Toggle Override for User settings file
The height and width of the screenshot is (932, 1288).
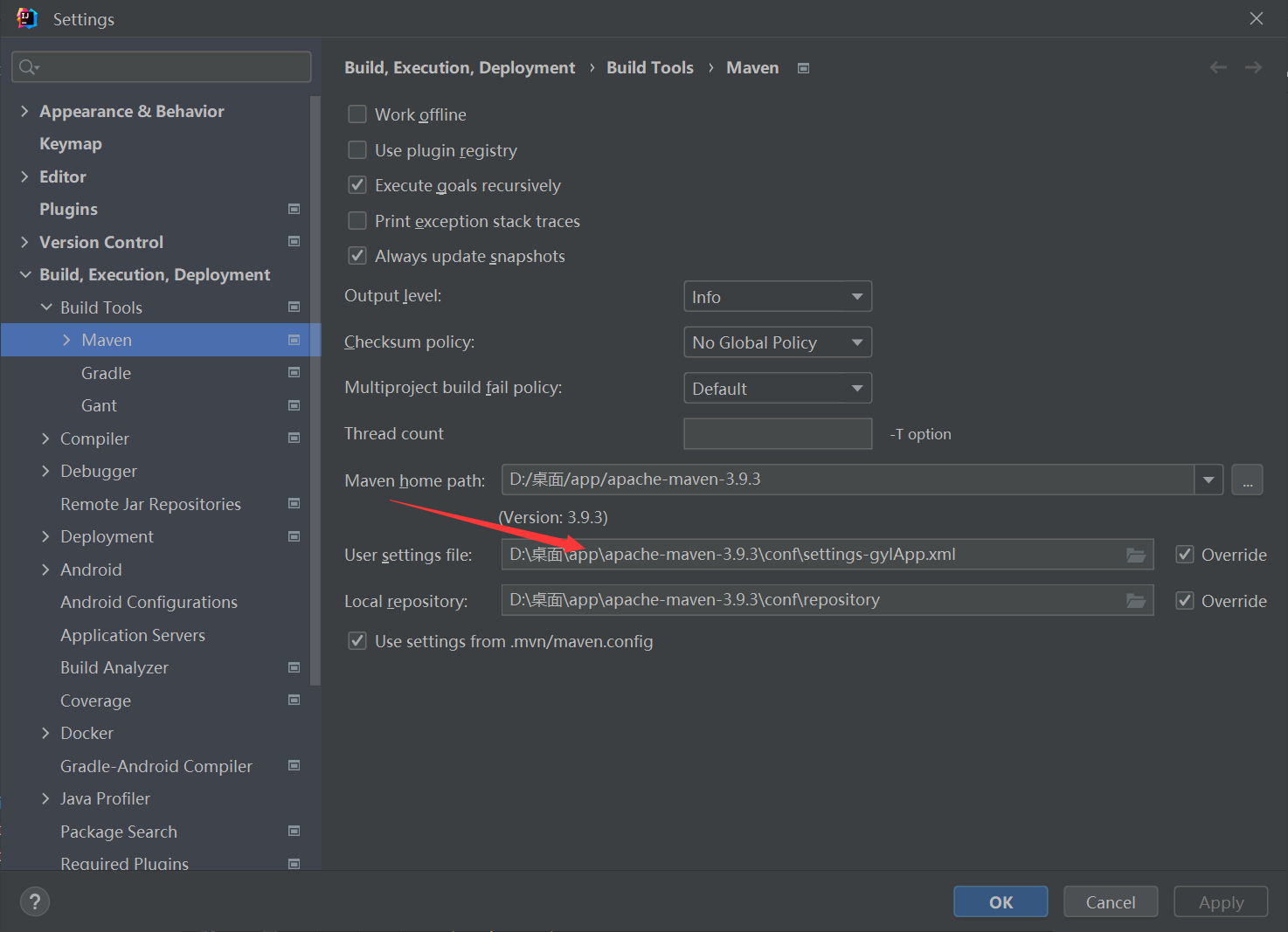(x=1185, y=555)
